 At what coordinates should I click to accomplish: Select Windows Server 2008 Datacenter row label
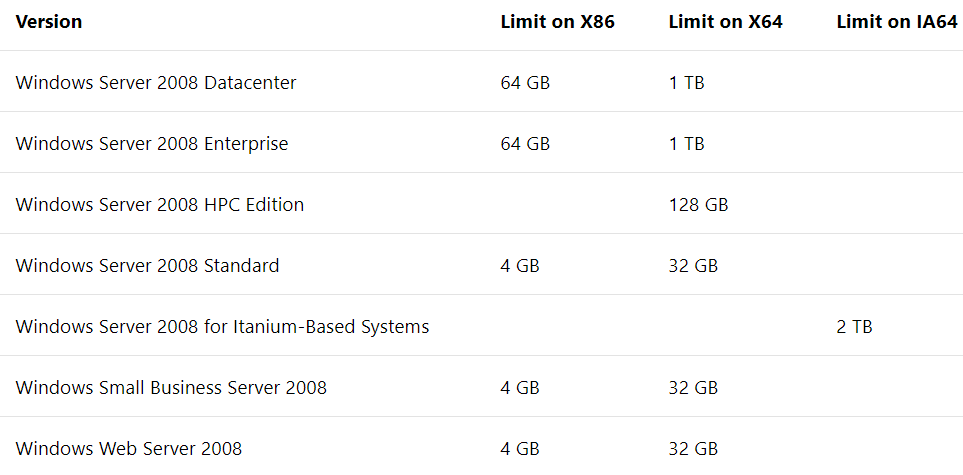[x=156, y=82]
